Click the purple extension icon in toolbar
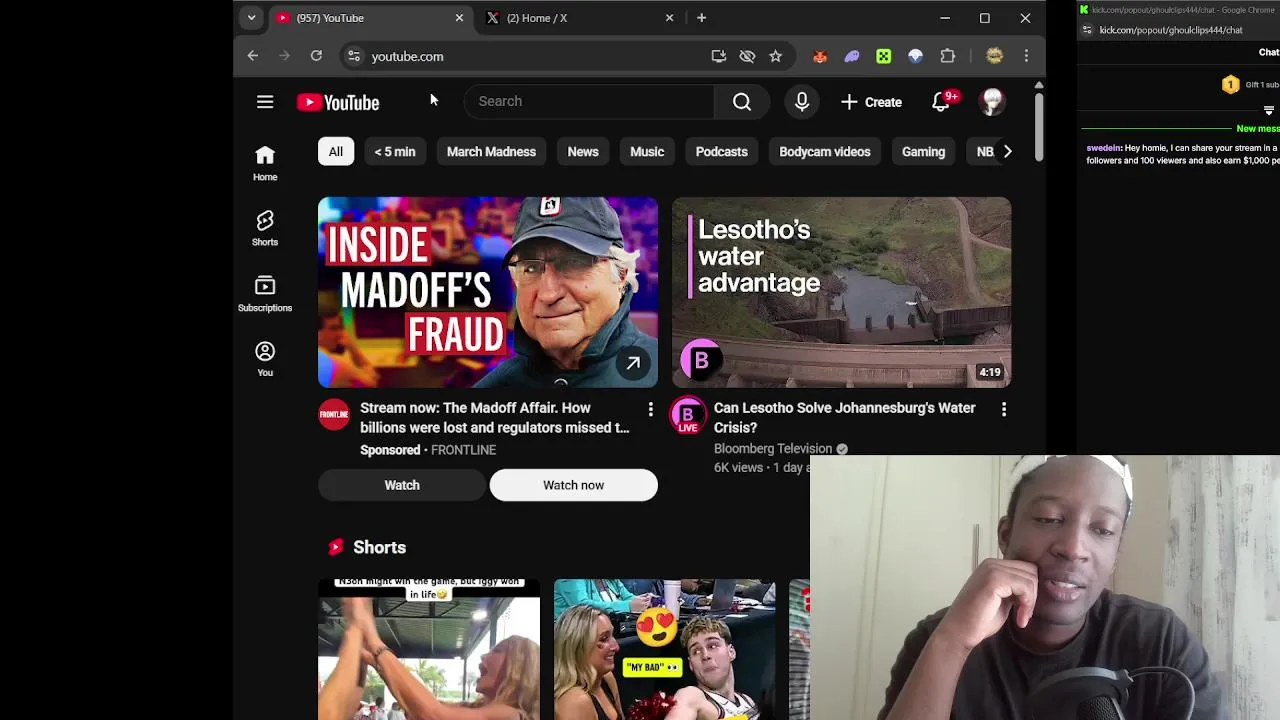The height and width of the screenshot is (720, 1280). [852, 56]
